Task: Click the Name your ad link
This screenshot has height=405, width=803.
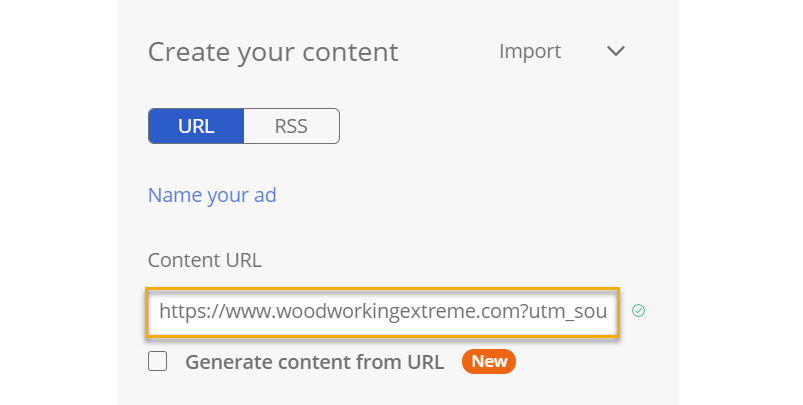Action: click(x=212, y=195)
